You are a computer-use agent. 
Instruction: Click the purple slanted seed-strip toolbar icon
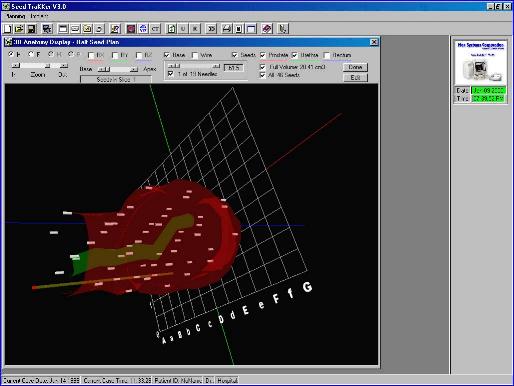click(267, 29)
